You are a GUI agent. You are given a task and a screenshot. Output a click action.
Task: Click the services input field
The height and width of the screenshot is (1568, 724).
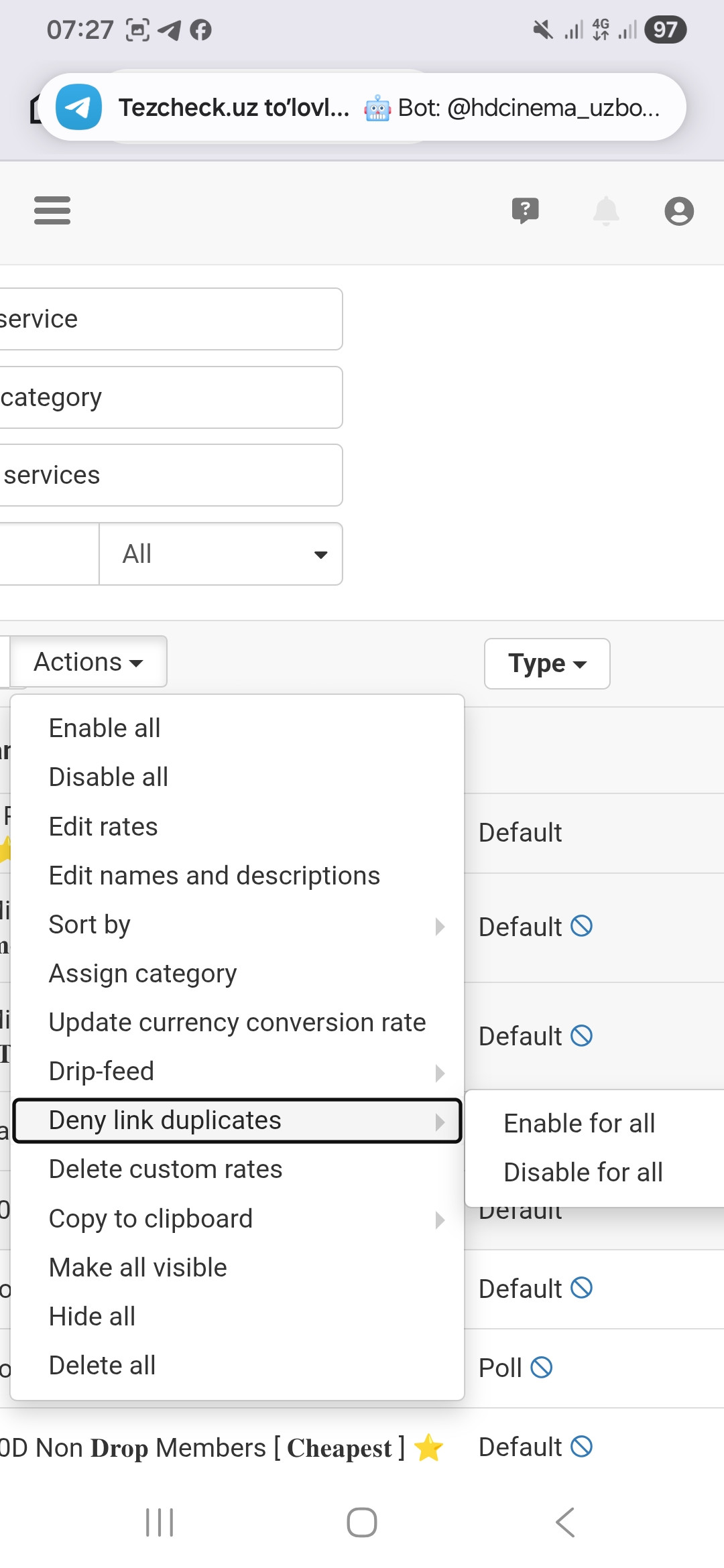pos(171,475)
